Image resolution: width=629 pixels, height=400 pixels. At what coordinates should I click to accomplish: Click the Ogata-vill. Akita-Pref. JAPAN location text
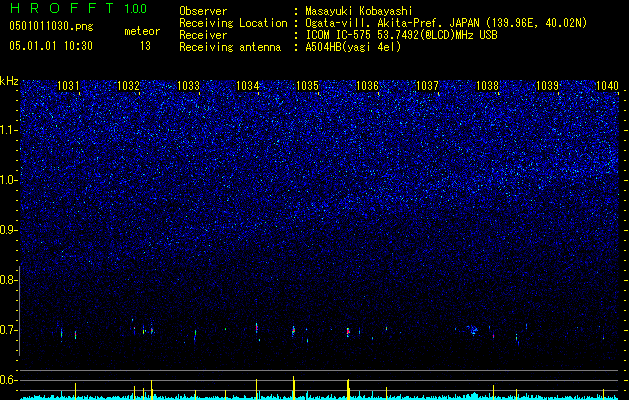(x=446, y=23)
